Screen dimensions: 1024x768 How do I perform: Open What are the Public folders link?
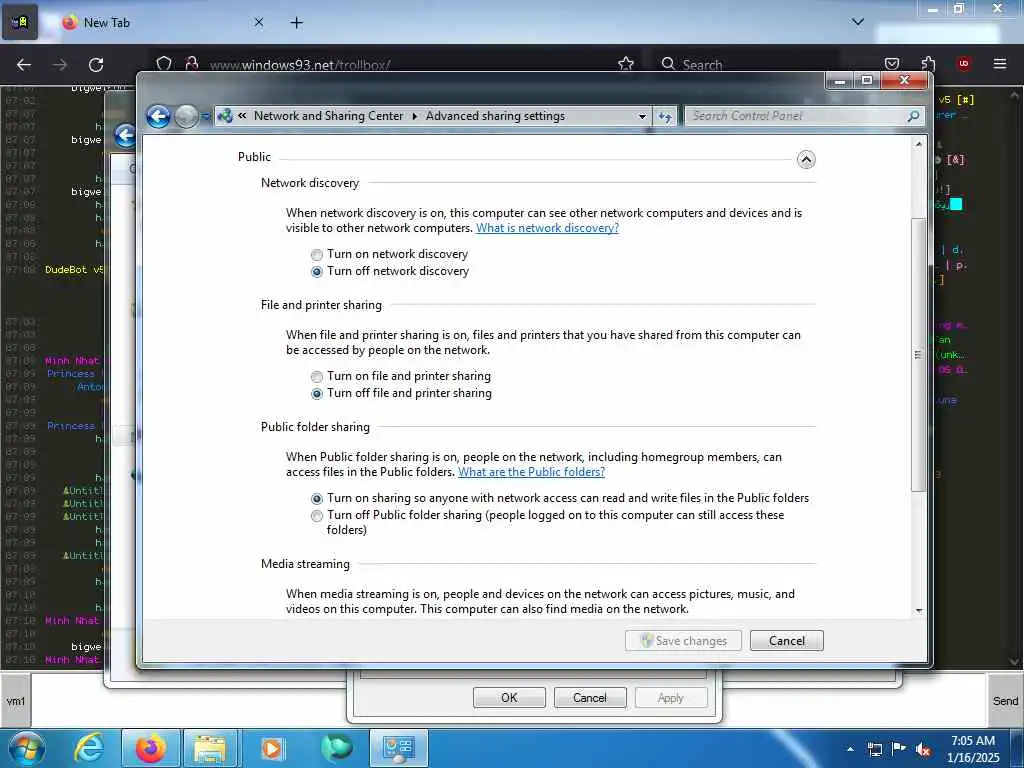pyautogui.click(x=531, y=472)
